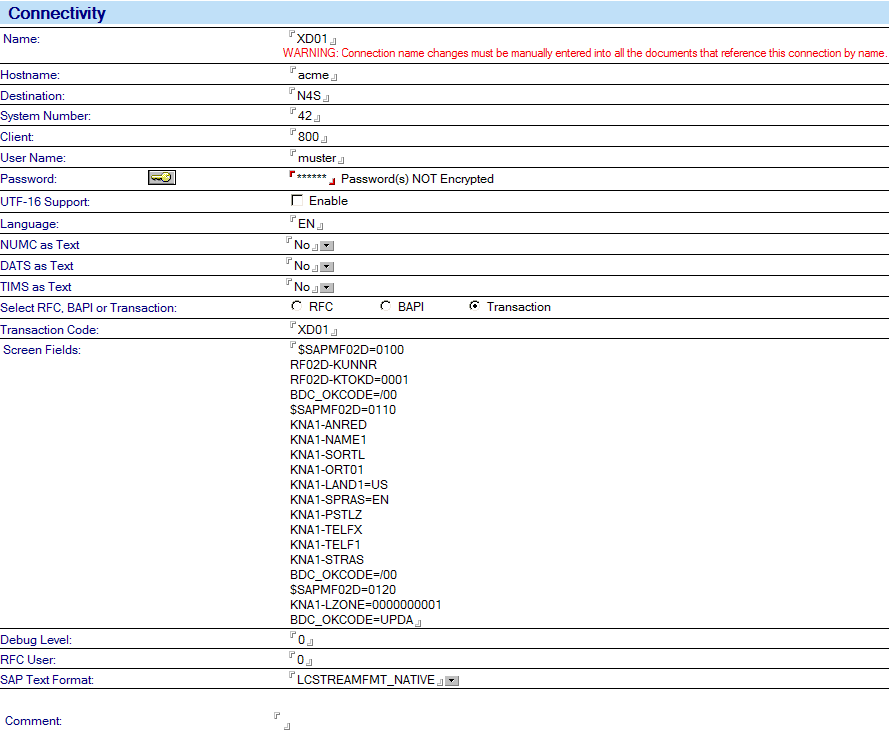Click the Language field showing EN
This screenshot has height=736, width=889.
tap(306, 223)
